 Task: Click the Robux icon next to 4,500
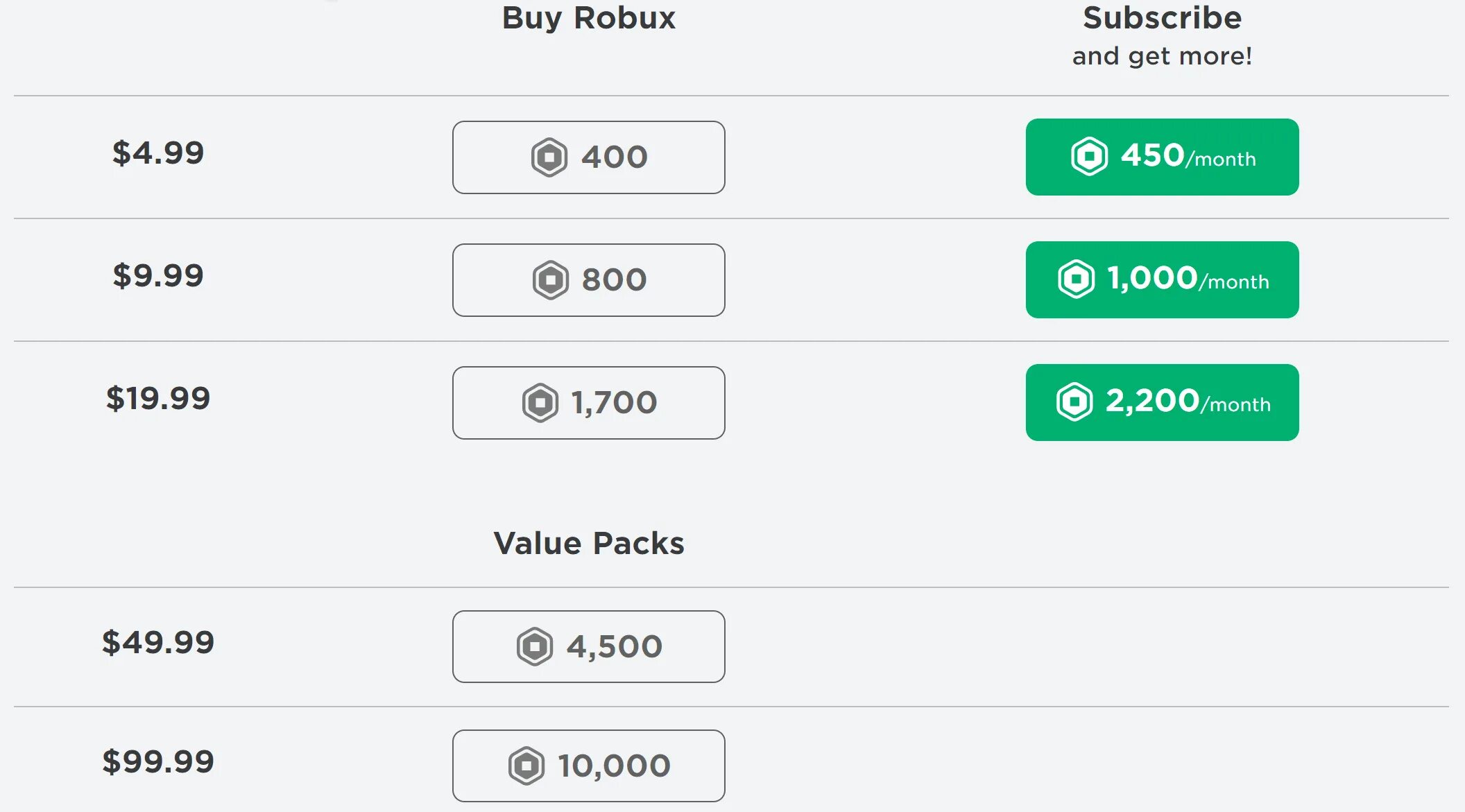pos(535,646)
